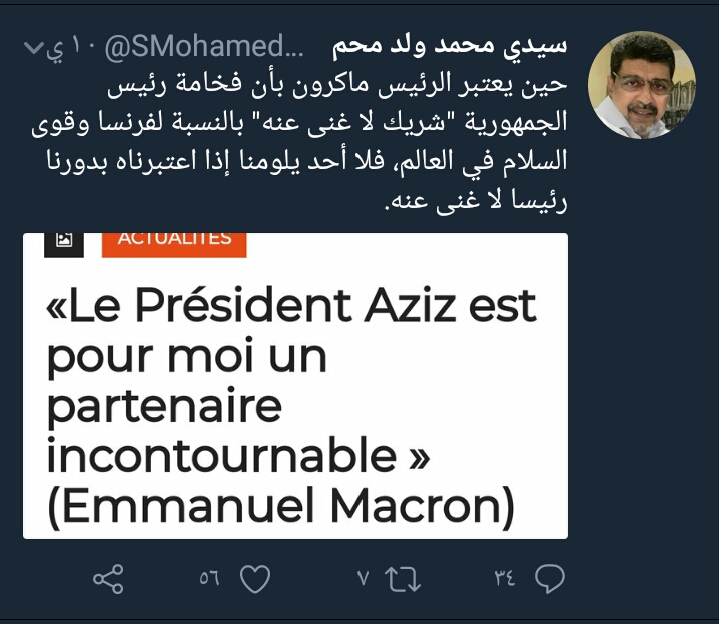Click the Arabic tweet body text

(299, 142)
